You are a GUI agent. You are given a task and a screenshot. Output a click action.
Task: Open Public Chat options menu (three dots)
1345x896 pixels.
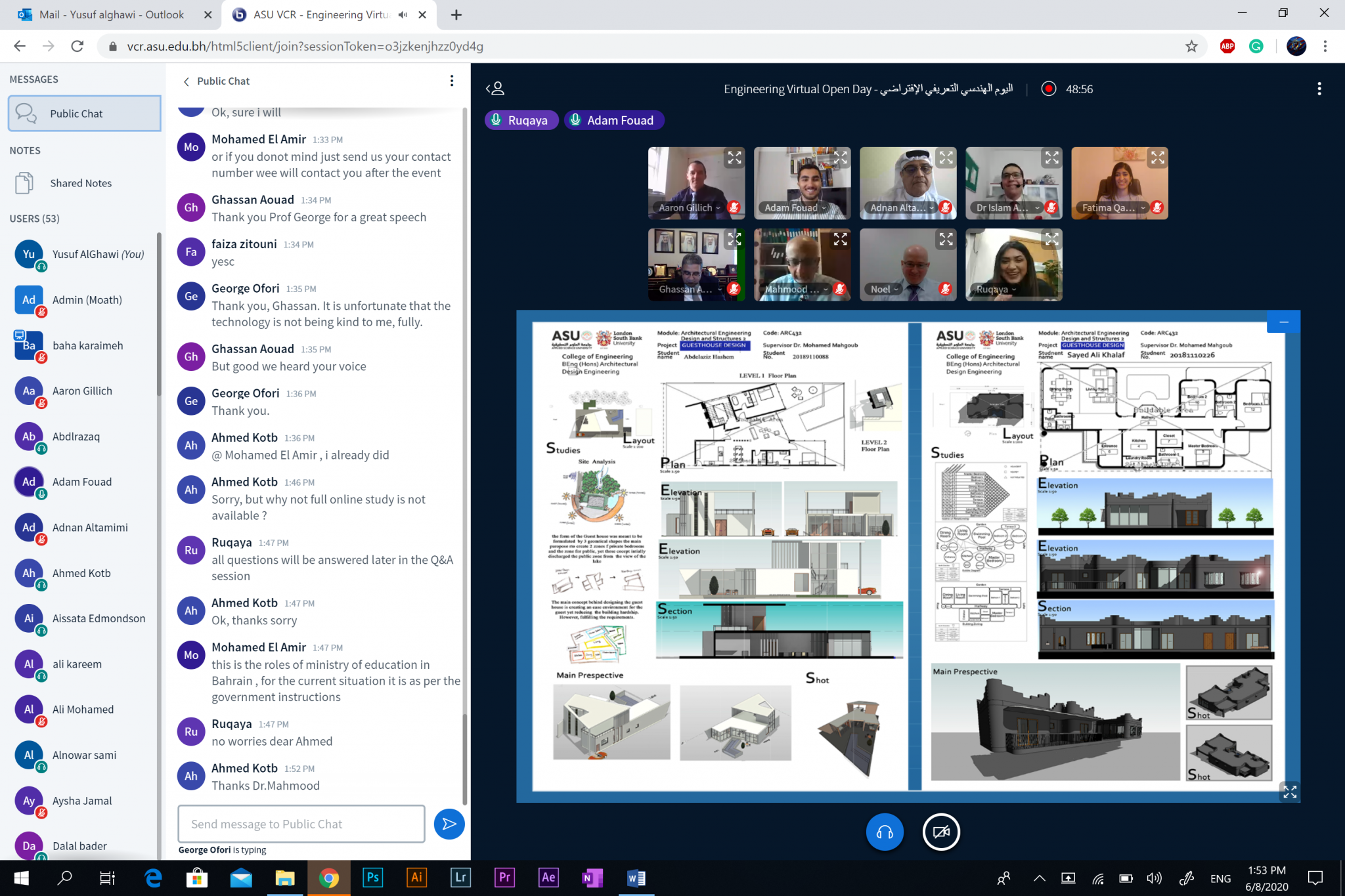(451, 81)
